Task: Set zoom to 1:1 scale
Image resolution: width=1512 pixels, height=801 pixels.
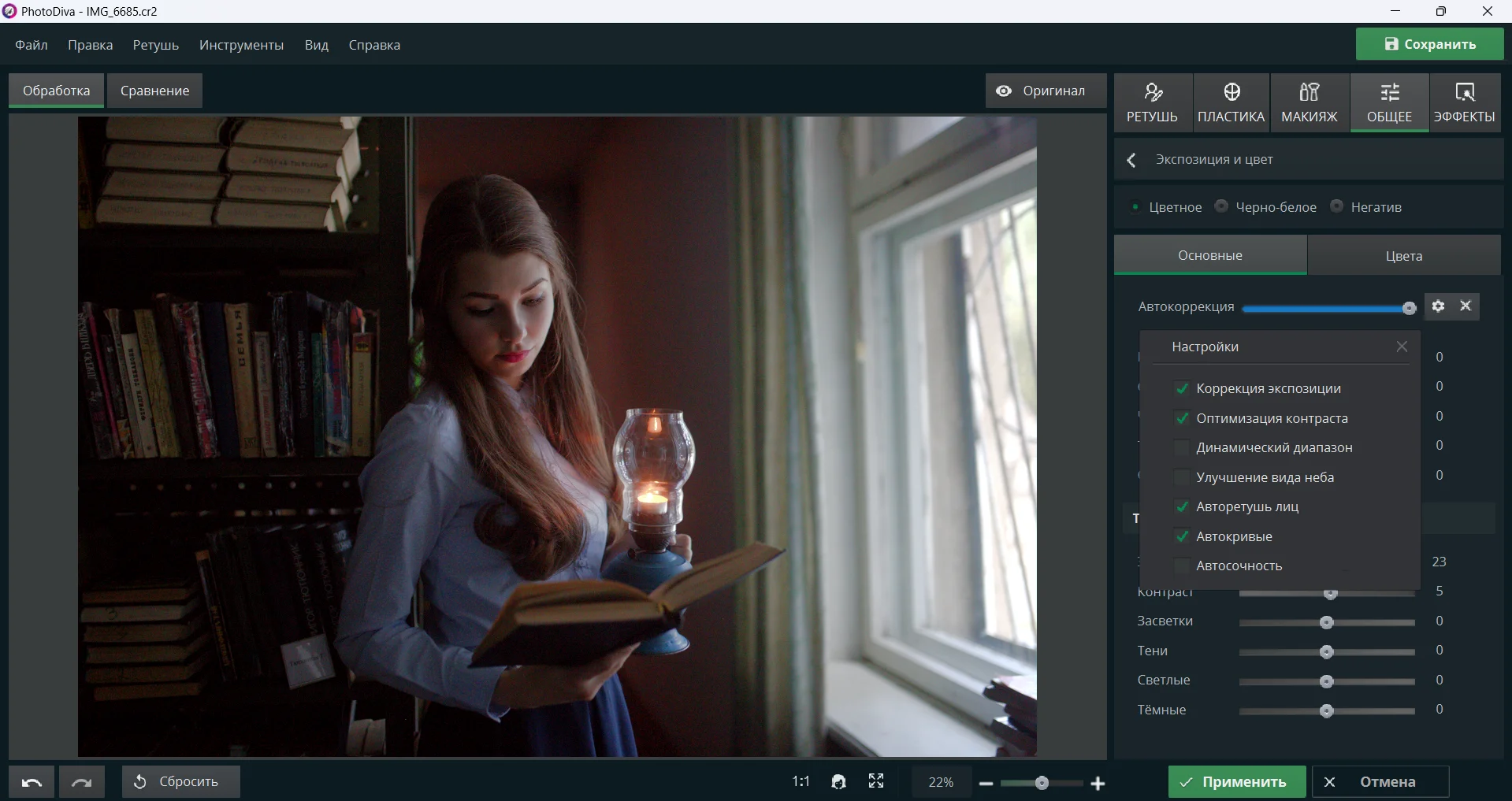Action: click(x=801, y=781)
